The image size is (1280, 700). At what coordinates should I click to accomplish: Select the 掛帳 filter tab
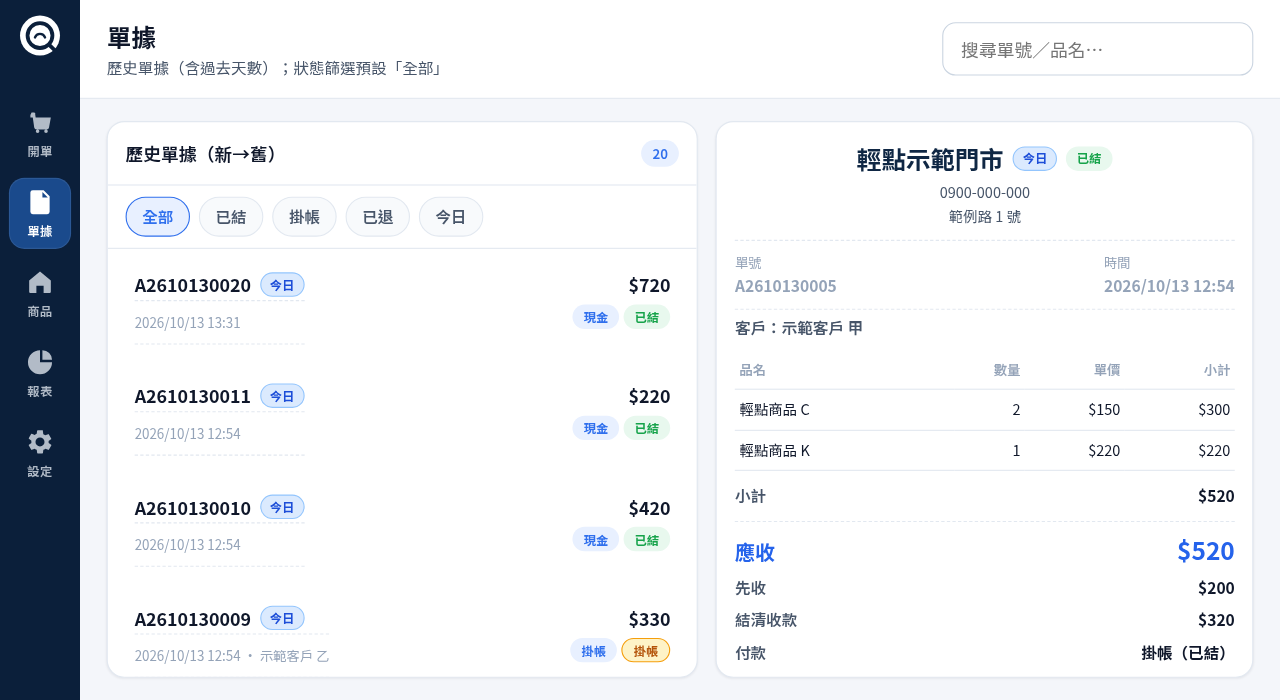coord(304,217)
